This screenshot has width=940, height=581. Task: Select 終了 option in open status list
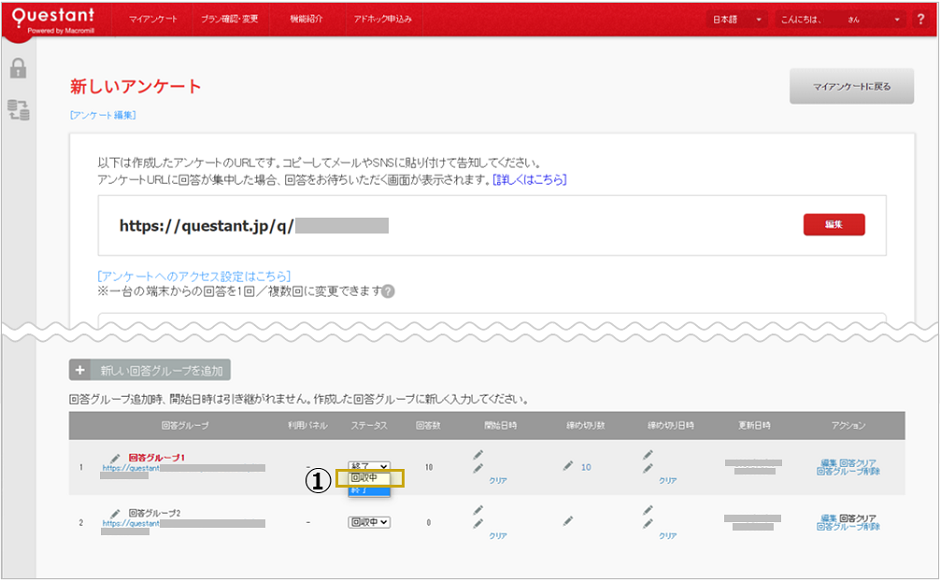click(x=369, y=490)
